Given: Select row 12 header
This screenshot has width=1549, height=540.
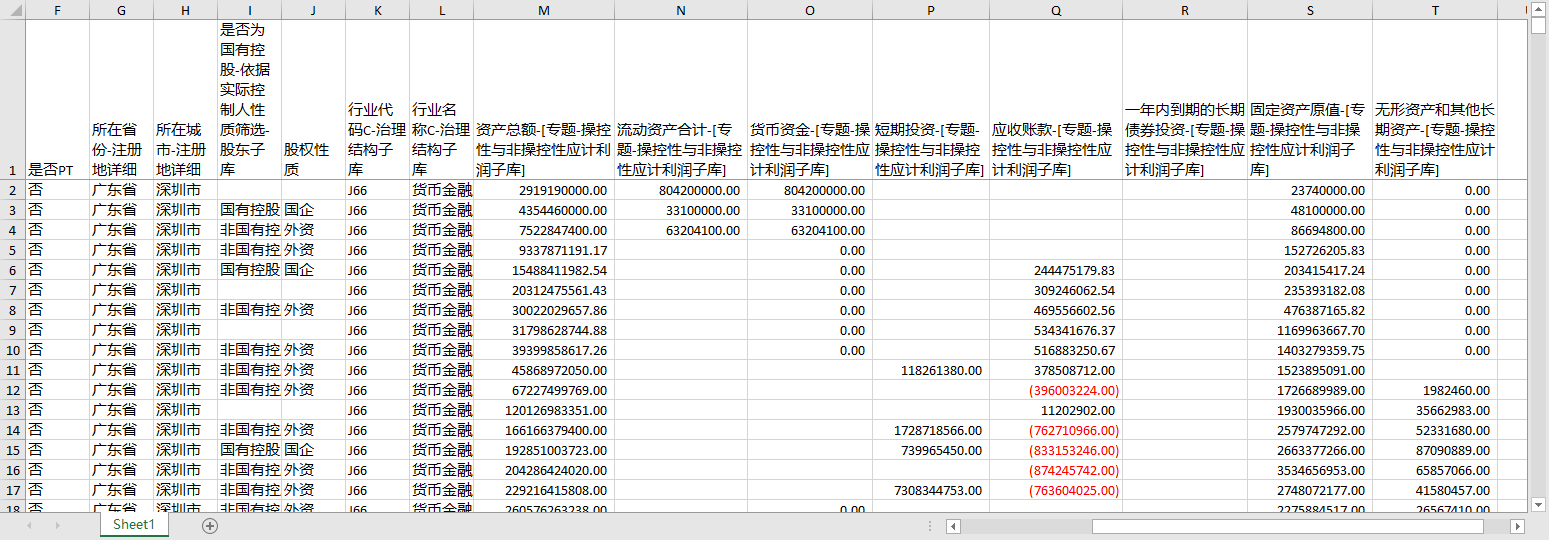Looking at the screenshot, I should (12, 390).
